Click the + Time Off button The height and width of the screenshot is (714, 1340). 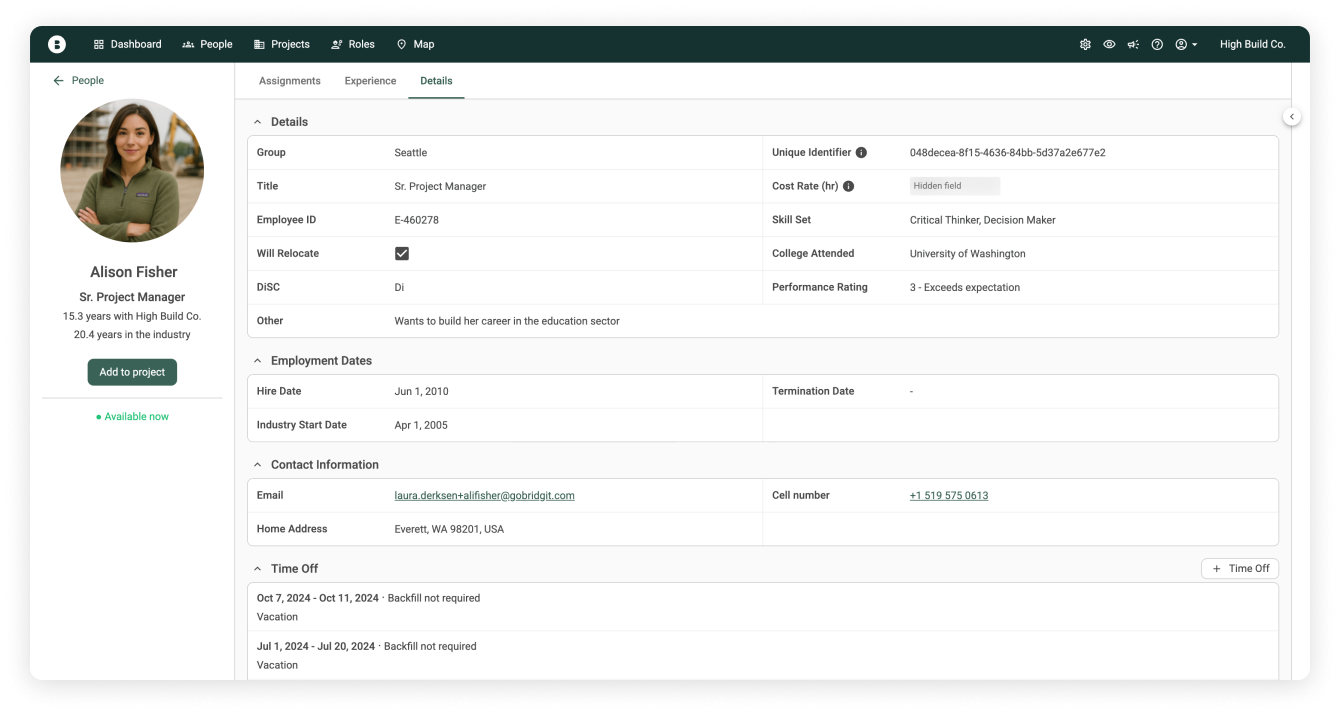coord(1240,569)
